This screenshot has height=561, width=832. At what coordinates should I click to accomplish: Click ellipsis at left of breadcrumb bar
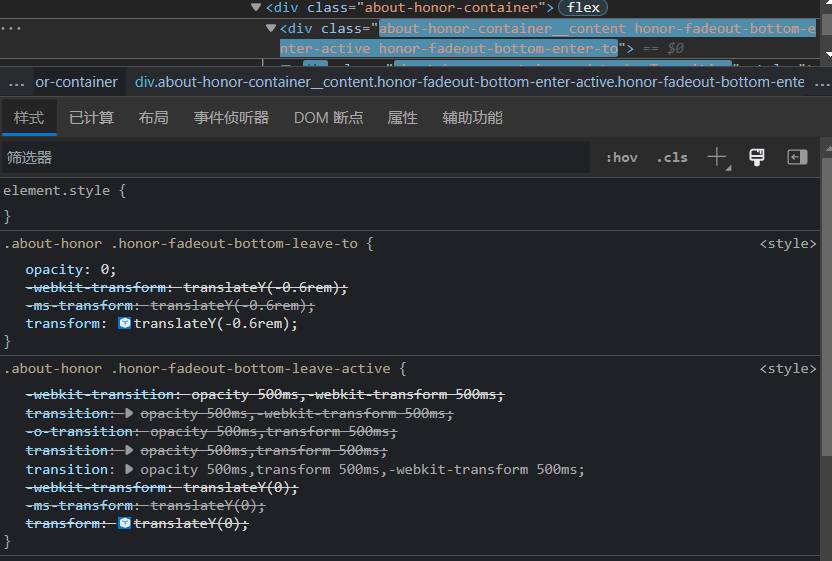click(16, 82)
